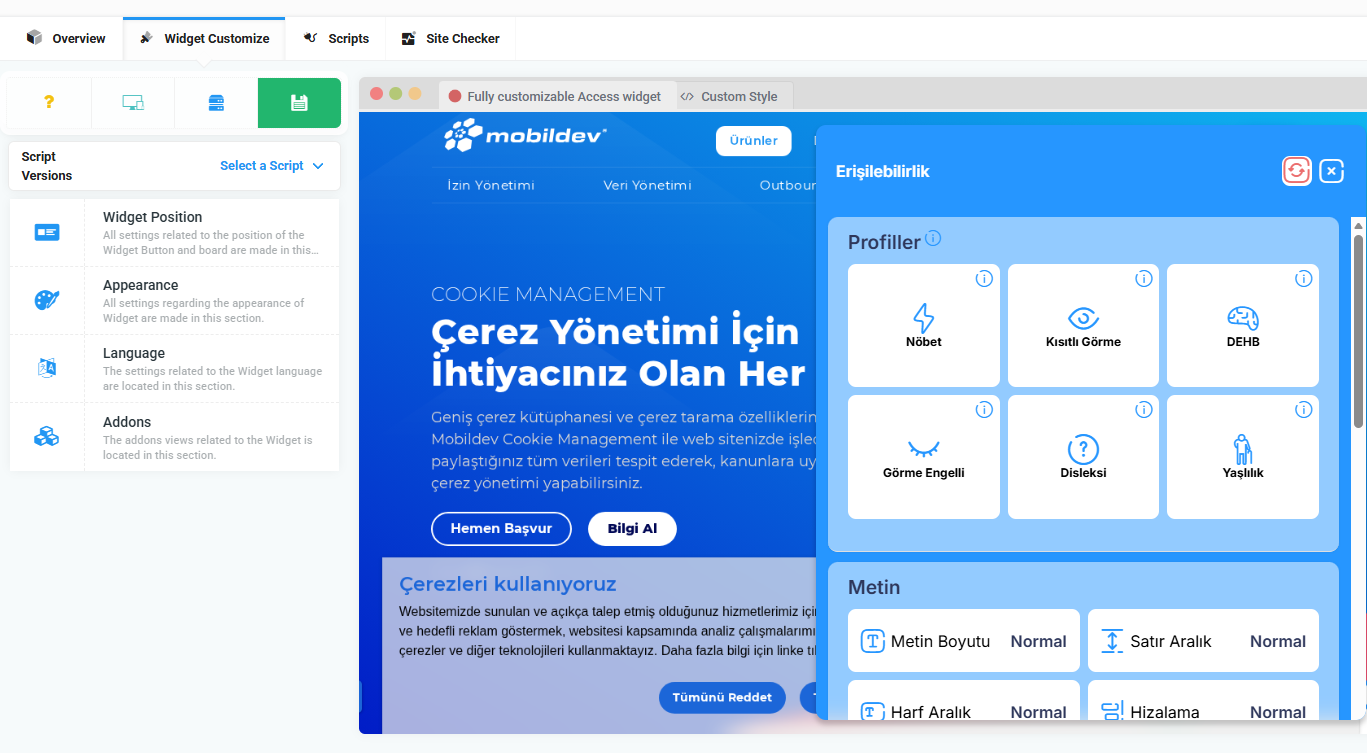
Task: Open the Custom Style tab
Action: pyautogui.click(x=730, y=97)
